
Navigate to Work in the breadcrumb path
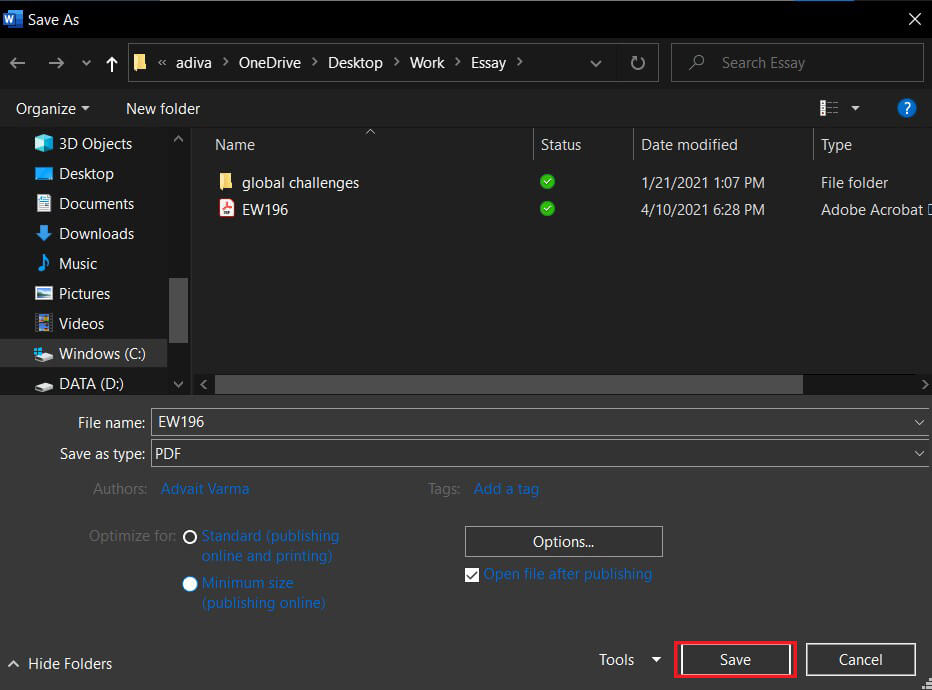coord(427,62)
